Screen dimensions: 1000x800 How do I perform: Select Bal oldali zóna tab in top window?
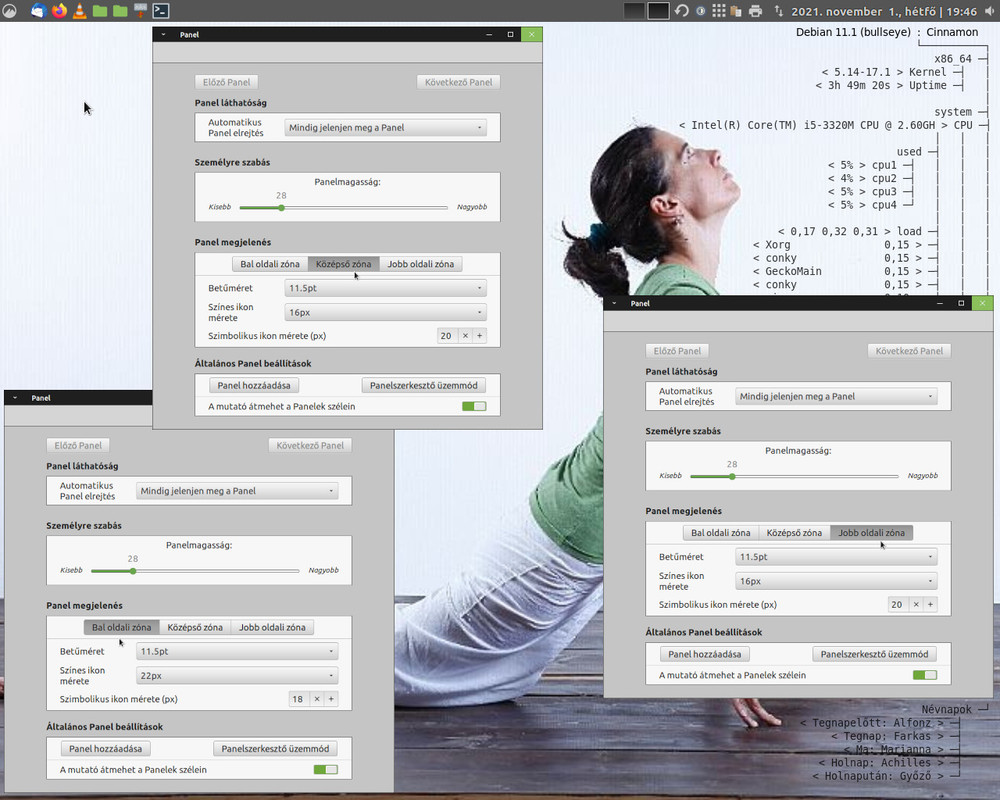click(270, 264)
